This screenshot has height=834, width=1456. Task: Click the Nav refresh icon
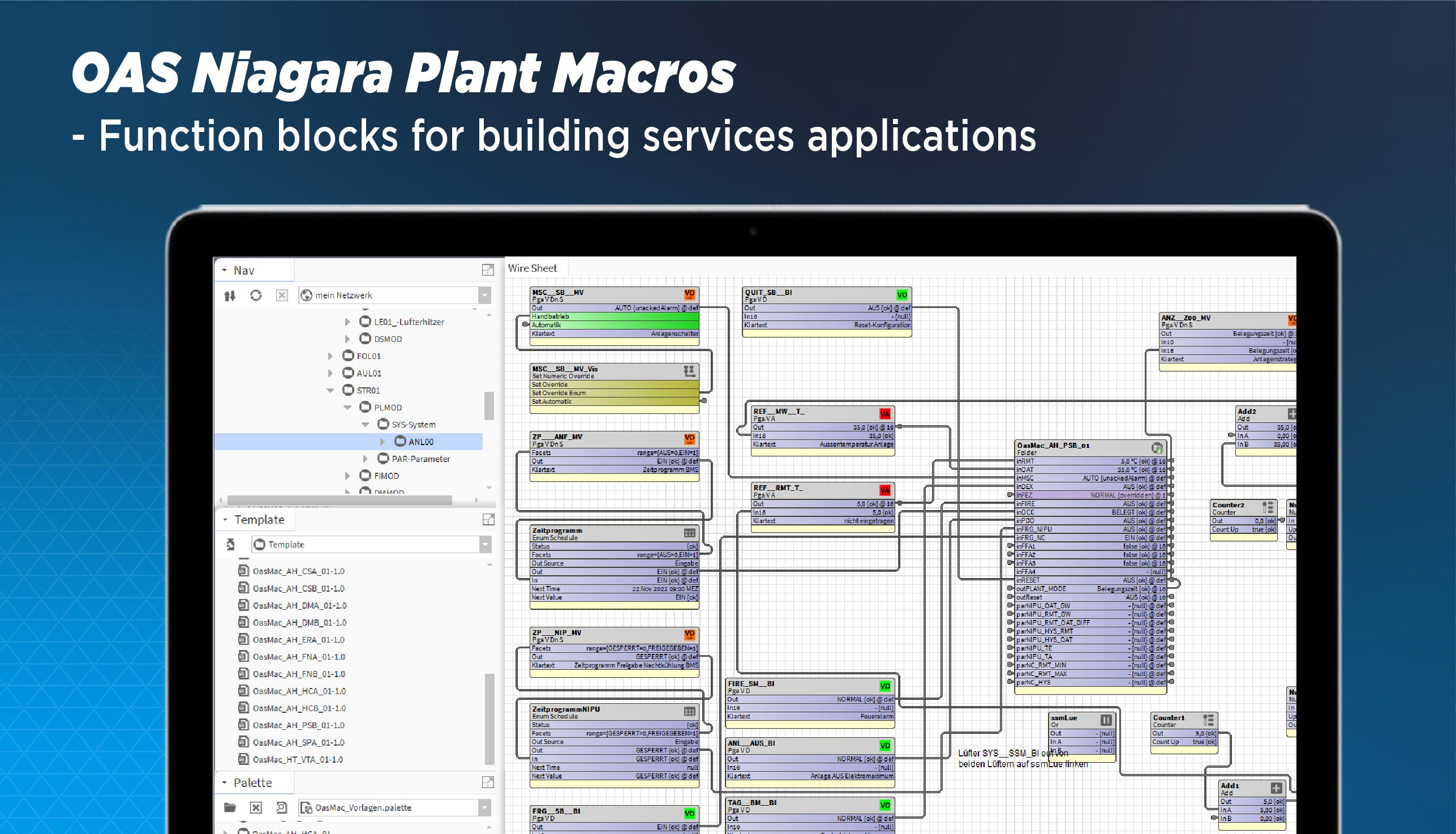[x=256, y=295]
